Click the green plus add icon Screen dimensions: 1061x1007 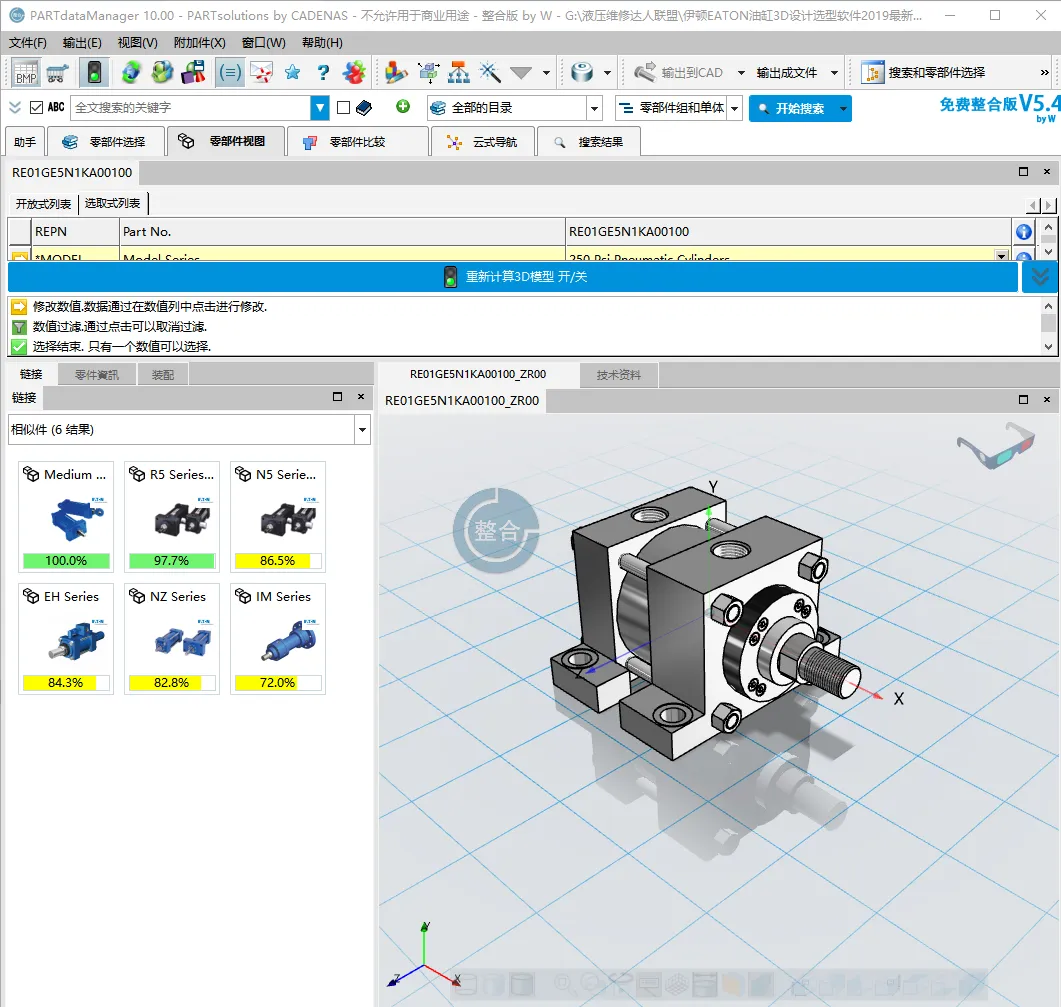tap(403, 106)
